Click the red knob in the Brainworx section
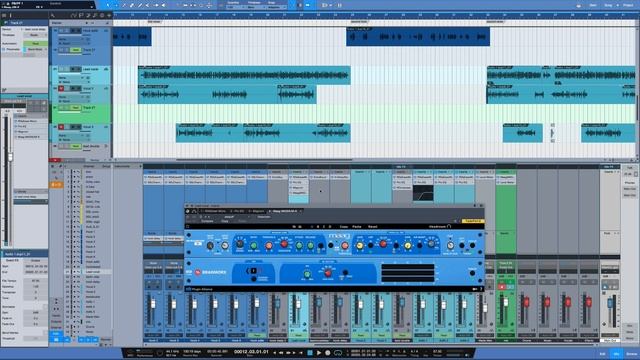Screen dimensions: 640x360 pos(328,273)
